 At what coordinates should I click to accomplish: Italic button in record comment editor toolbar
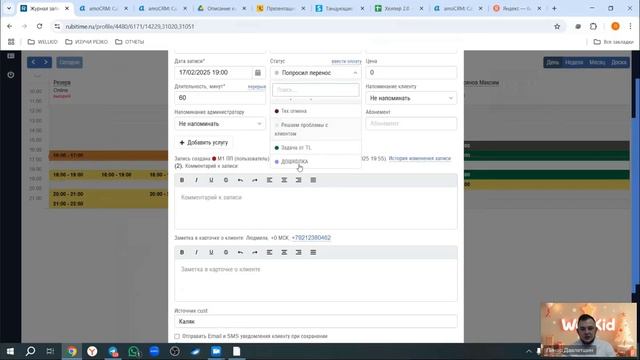tap(196, 180)
